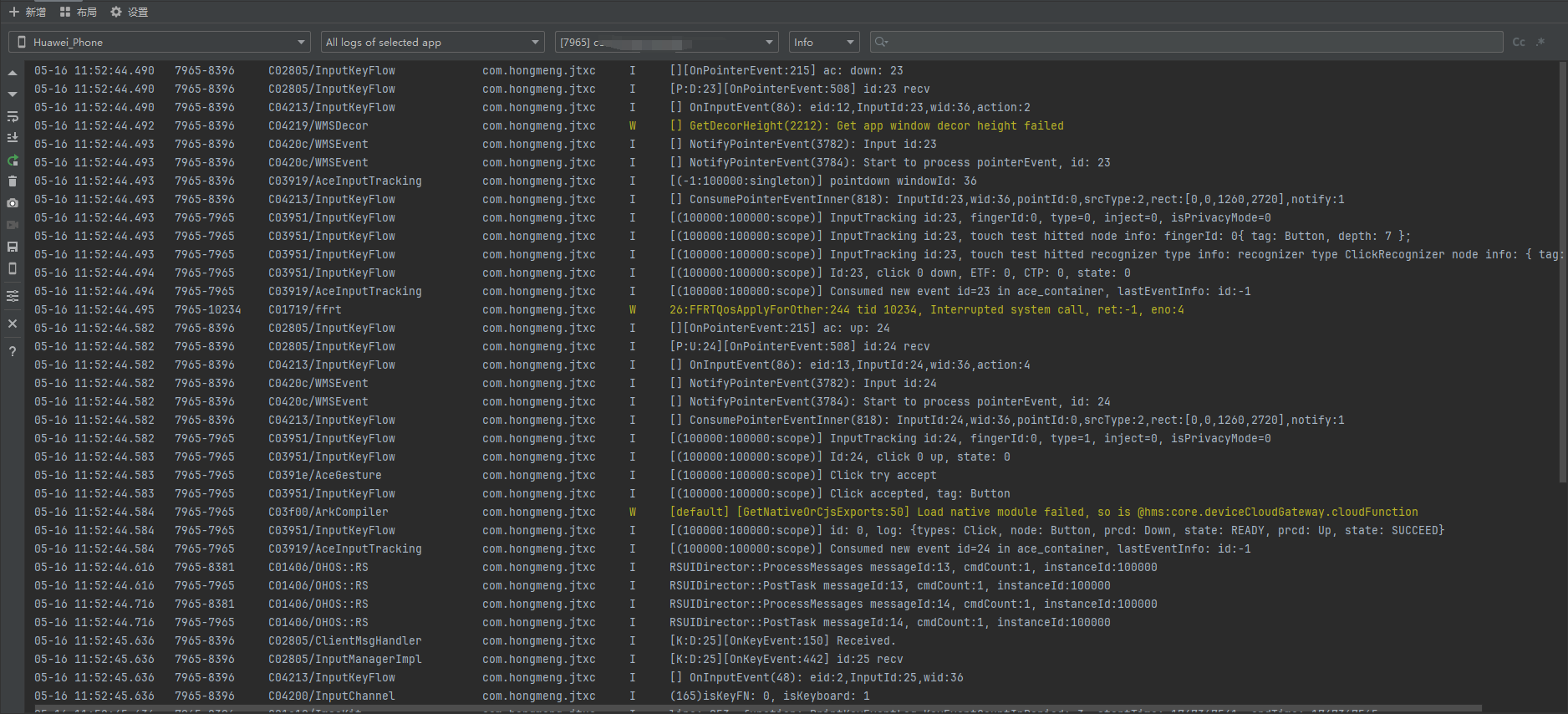Open help with the question mark icon
1568x714 pixels.
(x=13, y=351)
